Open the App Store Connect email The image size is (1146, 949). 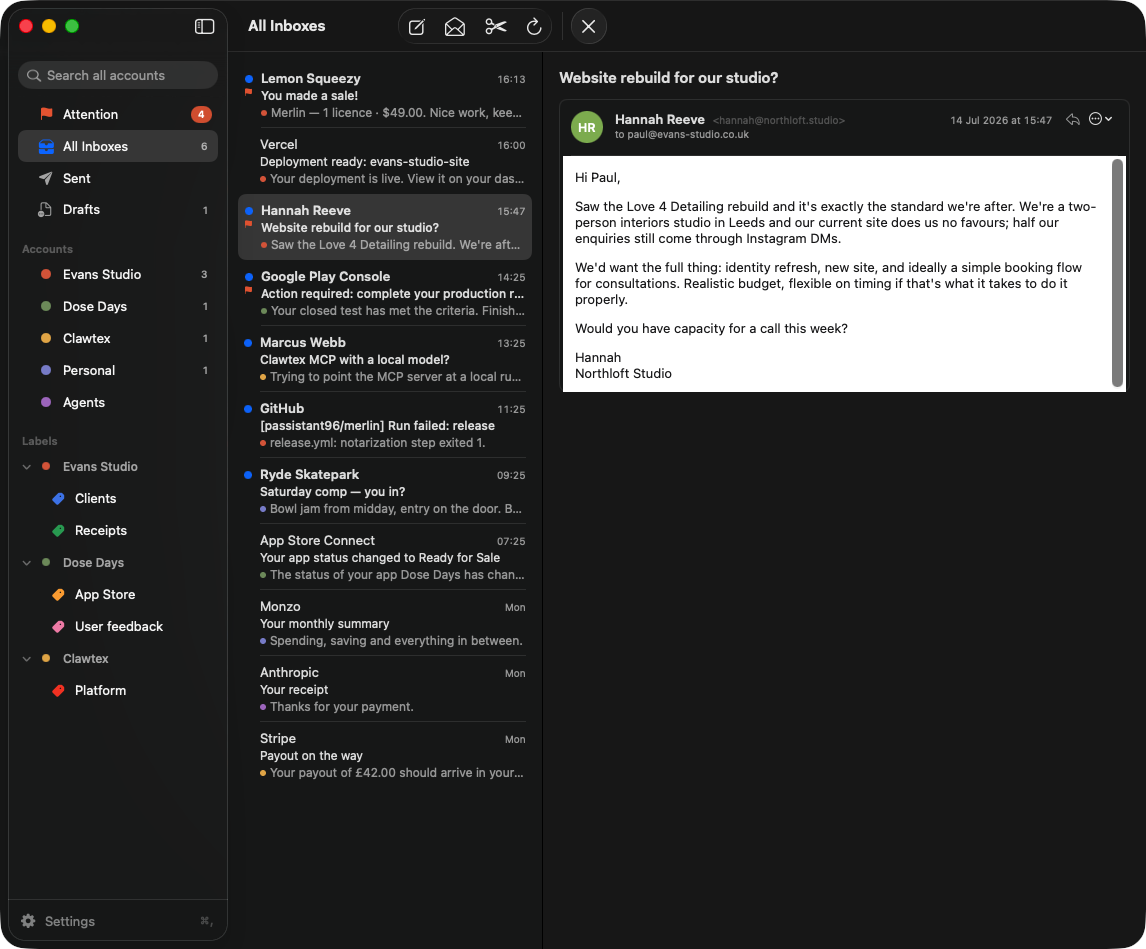coord(385,557)
